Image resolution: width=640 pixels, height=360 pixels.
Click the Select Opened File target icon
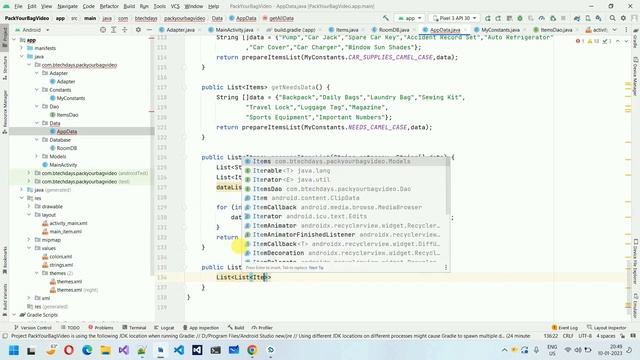[x=103, y=30]
